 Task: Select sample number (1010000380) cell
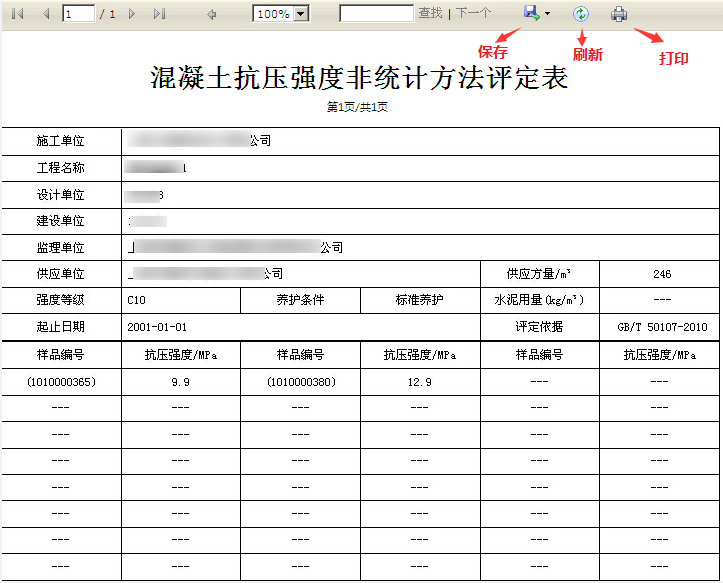click(300, 381)
